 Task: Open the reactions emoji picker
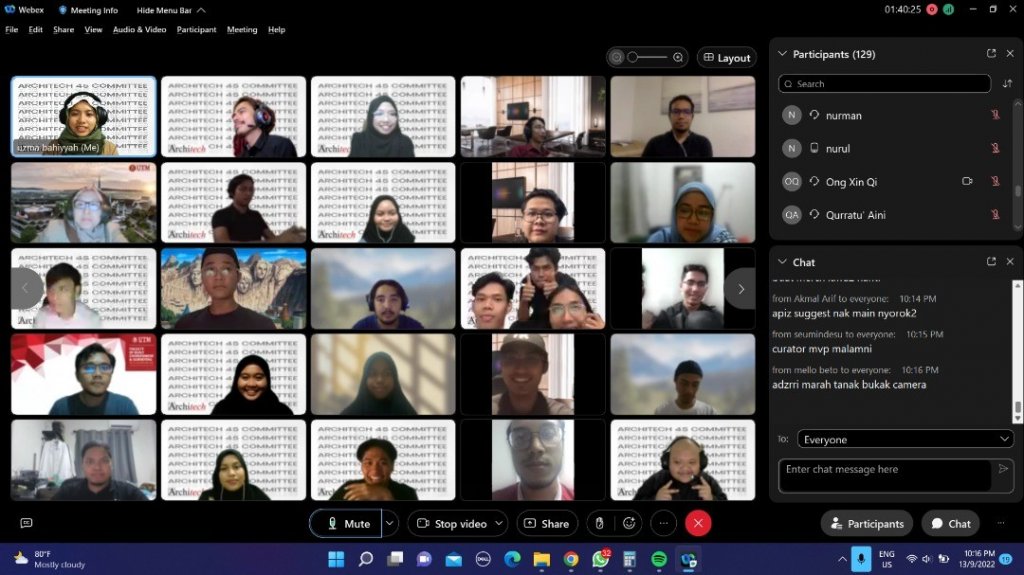point(629,523)
